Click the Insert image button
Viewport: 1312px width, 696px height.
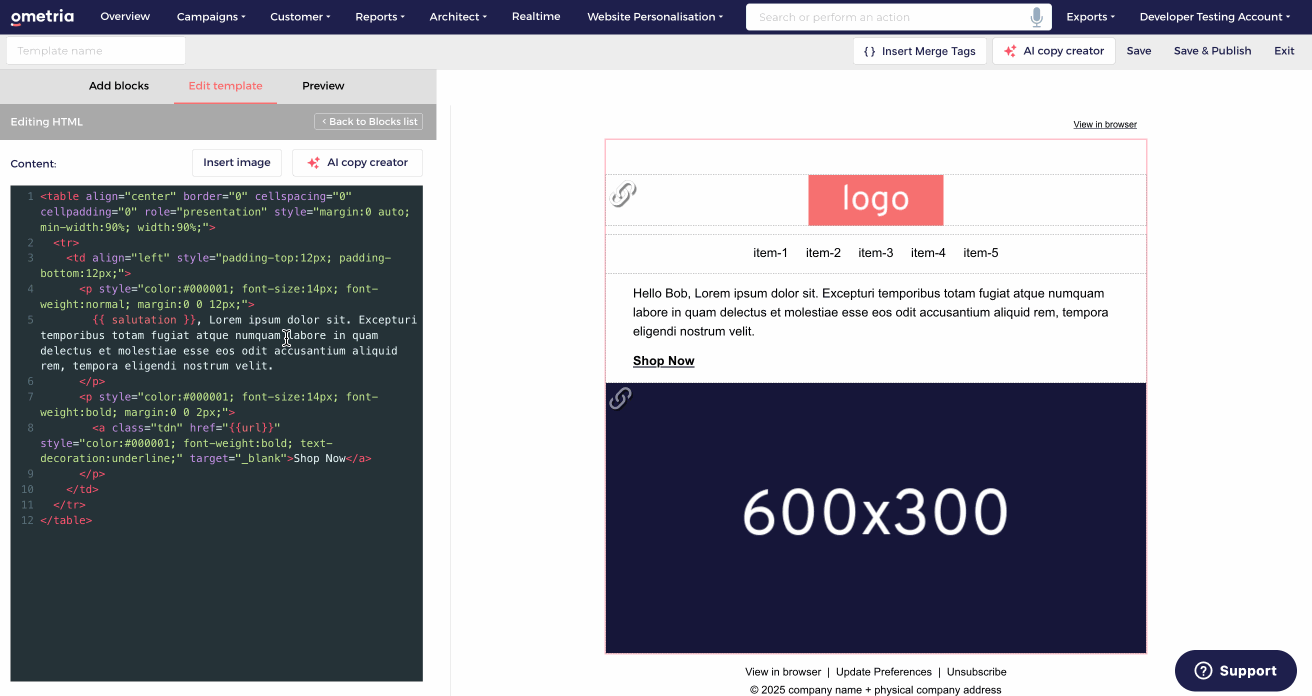coord(237,163)
